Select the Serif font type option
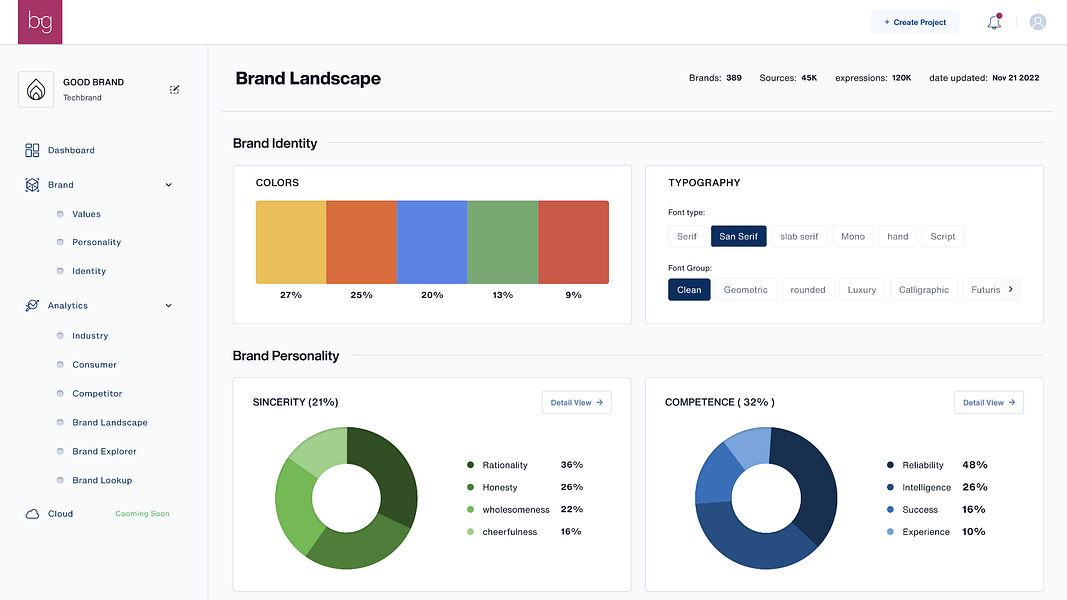 [687, 236]
